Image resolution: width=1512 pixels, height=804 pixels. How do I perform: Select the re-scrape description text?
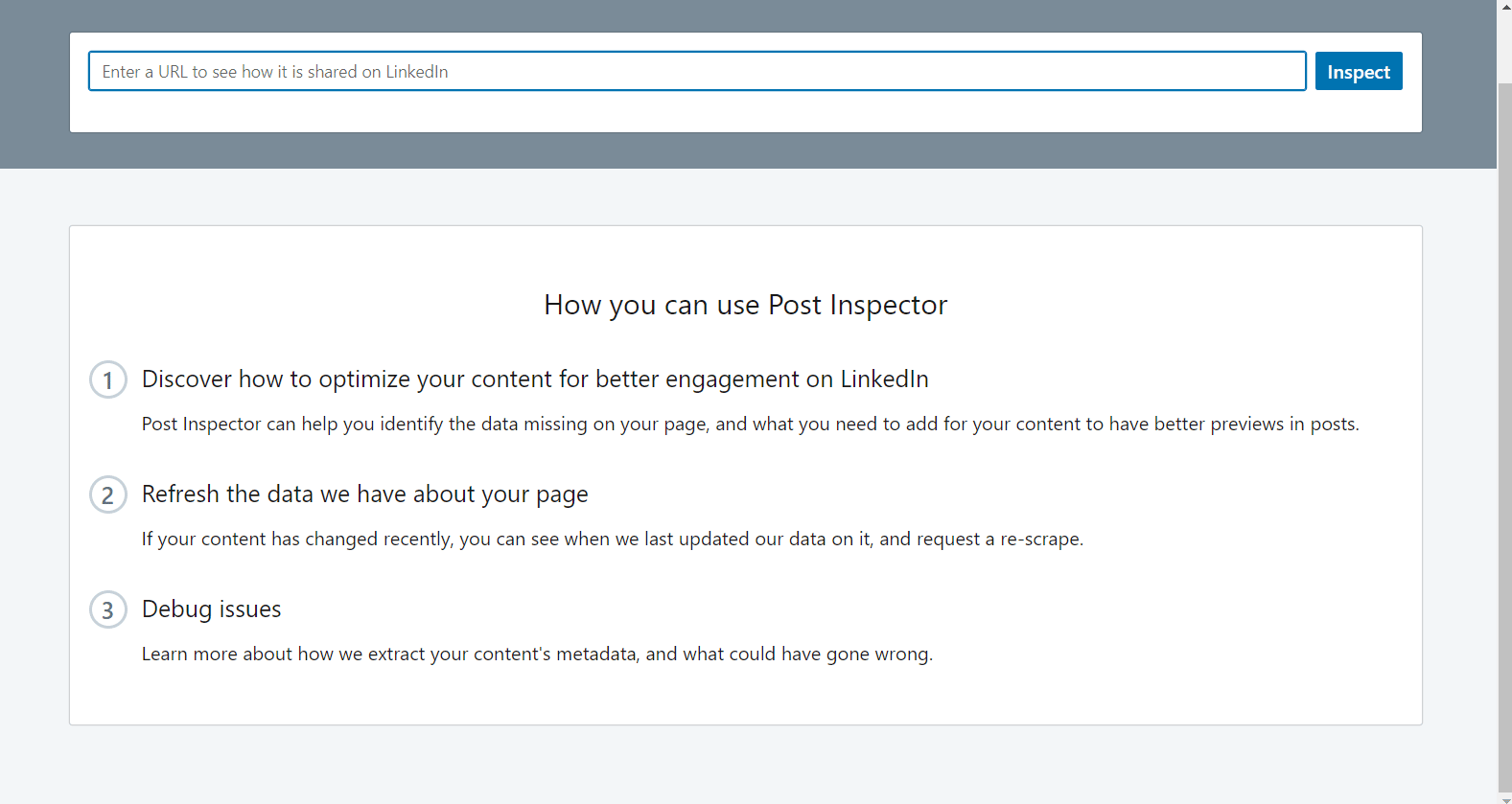(x=612, y=539)
